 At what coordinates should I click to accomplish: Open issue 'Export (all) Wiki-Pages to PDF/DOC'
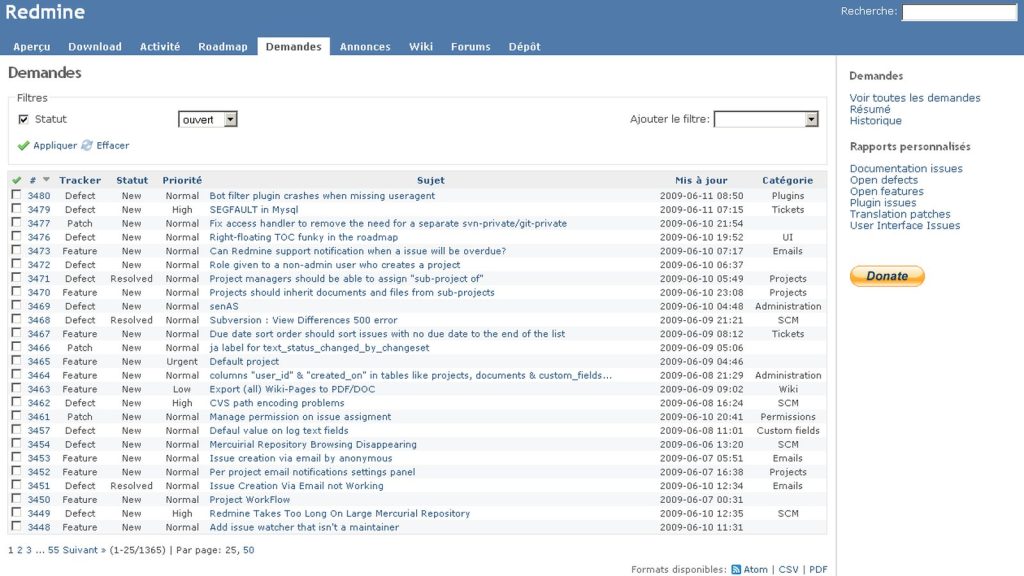click(x=292, y=389)
